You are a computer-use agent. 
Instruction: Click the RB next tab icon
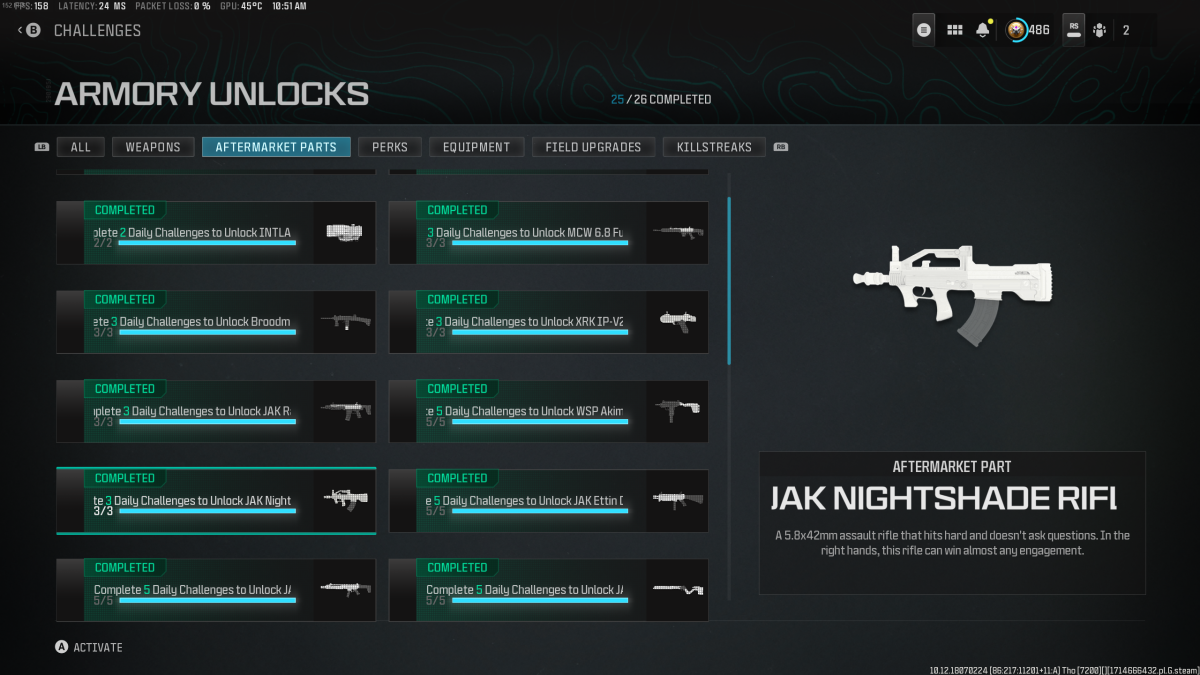(781, 147)
